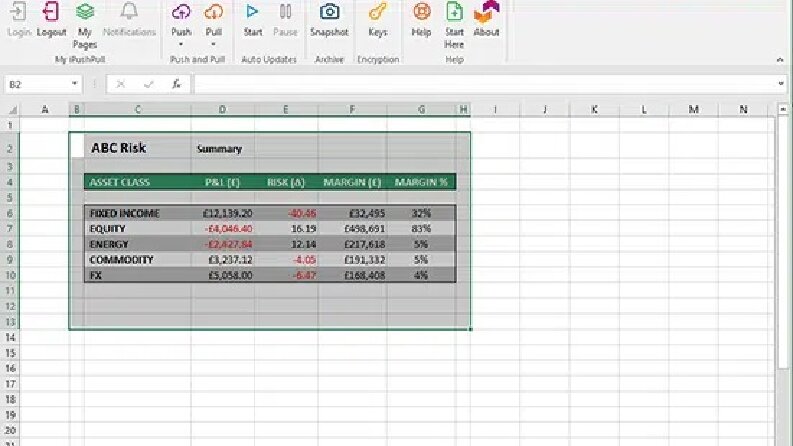The image size is (793, 446).
Task: Open encryption Keys
Action: (x=378, y=12)
